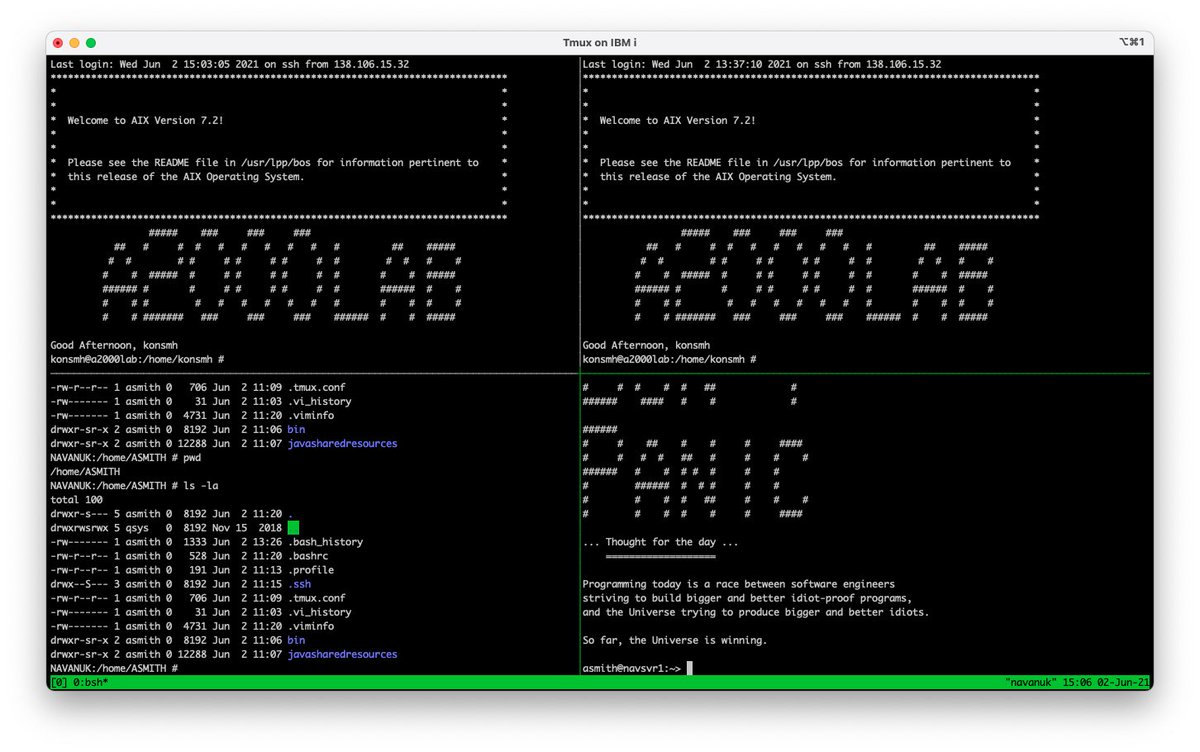Viewport: 1200px width, 752px height.
Task: Click the AIX welcome text in top-left pane
Action: tap(145, 120)
